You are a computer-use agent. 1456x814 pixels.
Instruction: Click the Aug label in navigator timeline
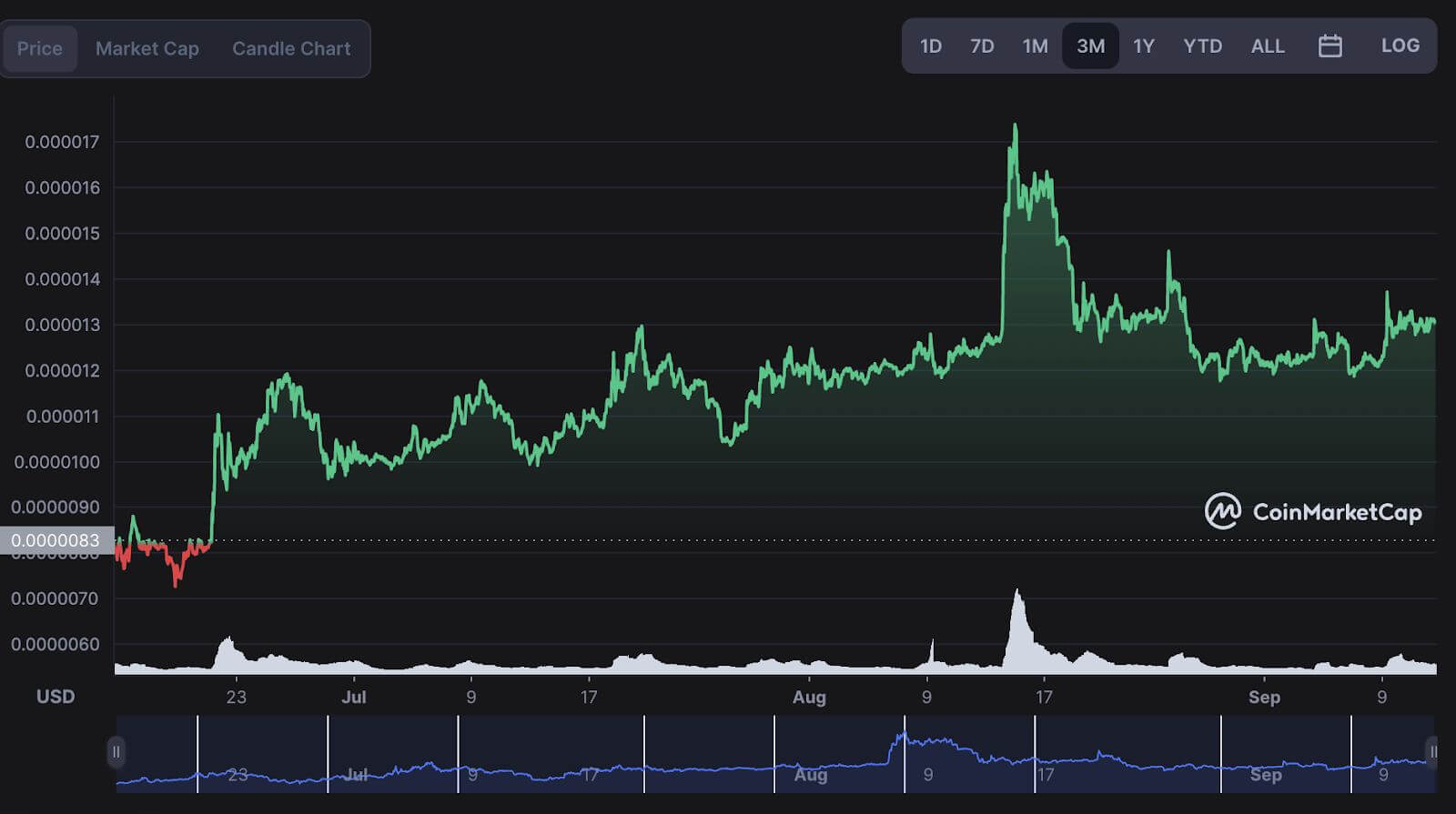tap(811, 775)
